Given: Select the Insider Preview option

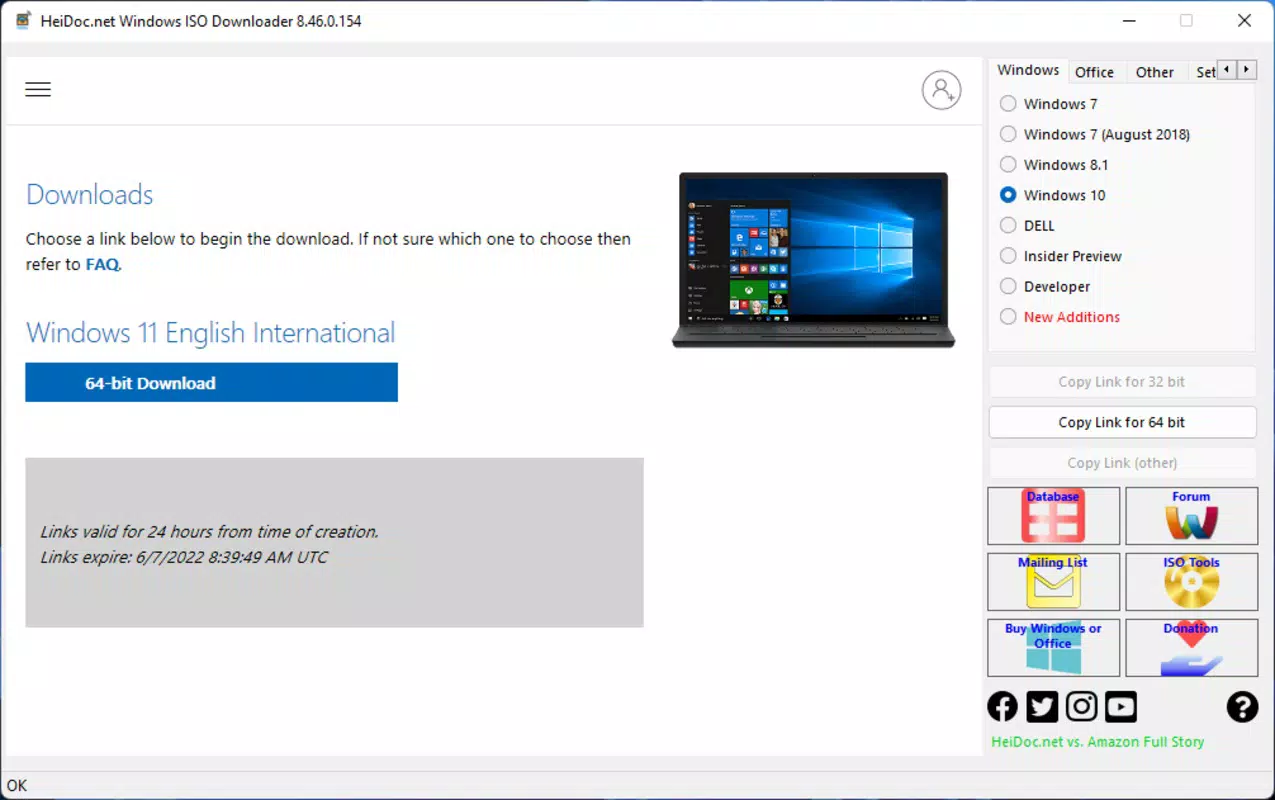Looking at the screenshot, I should pos(1008,256).
